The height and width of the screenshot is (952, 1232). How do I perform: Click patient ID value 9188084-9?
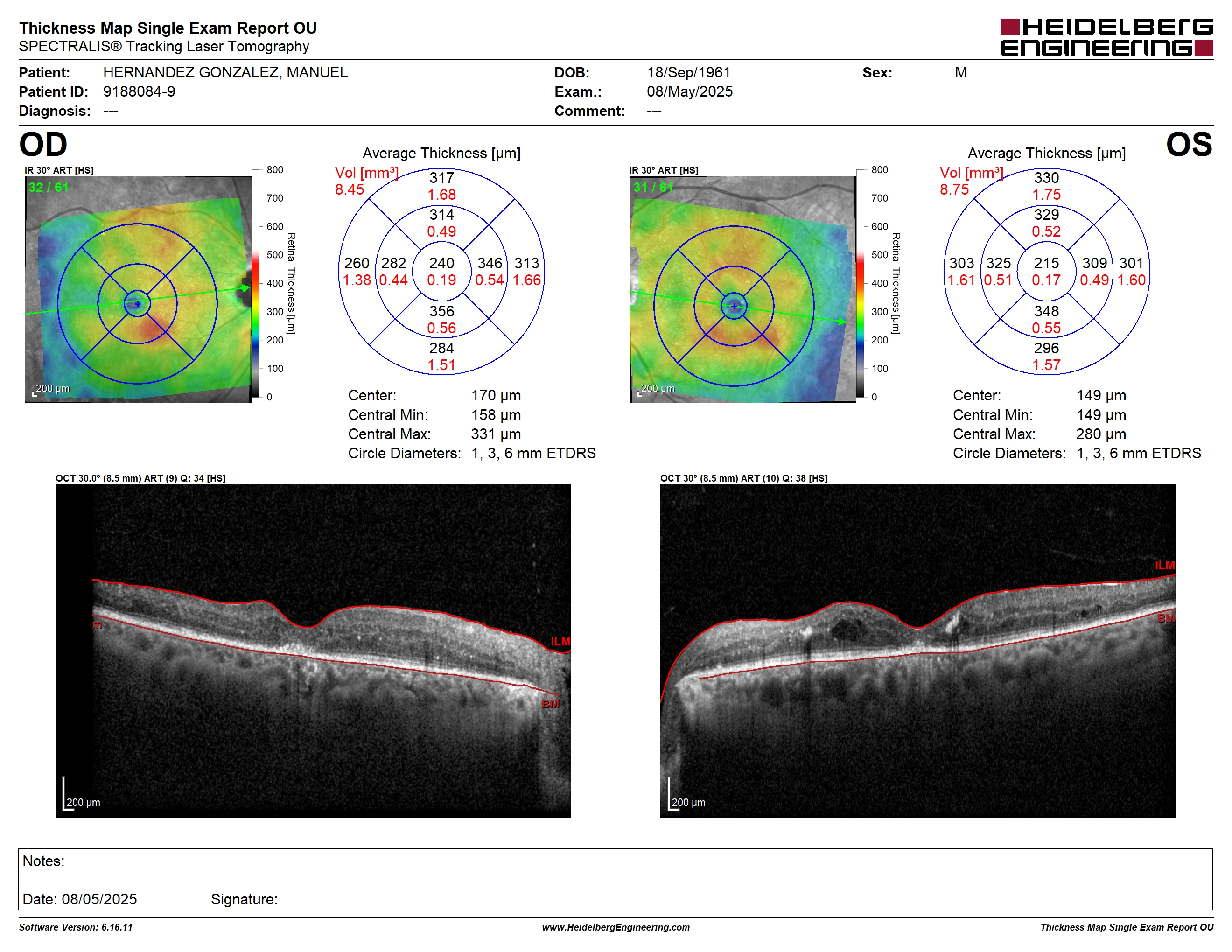(139, 92)
